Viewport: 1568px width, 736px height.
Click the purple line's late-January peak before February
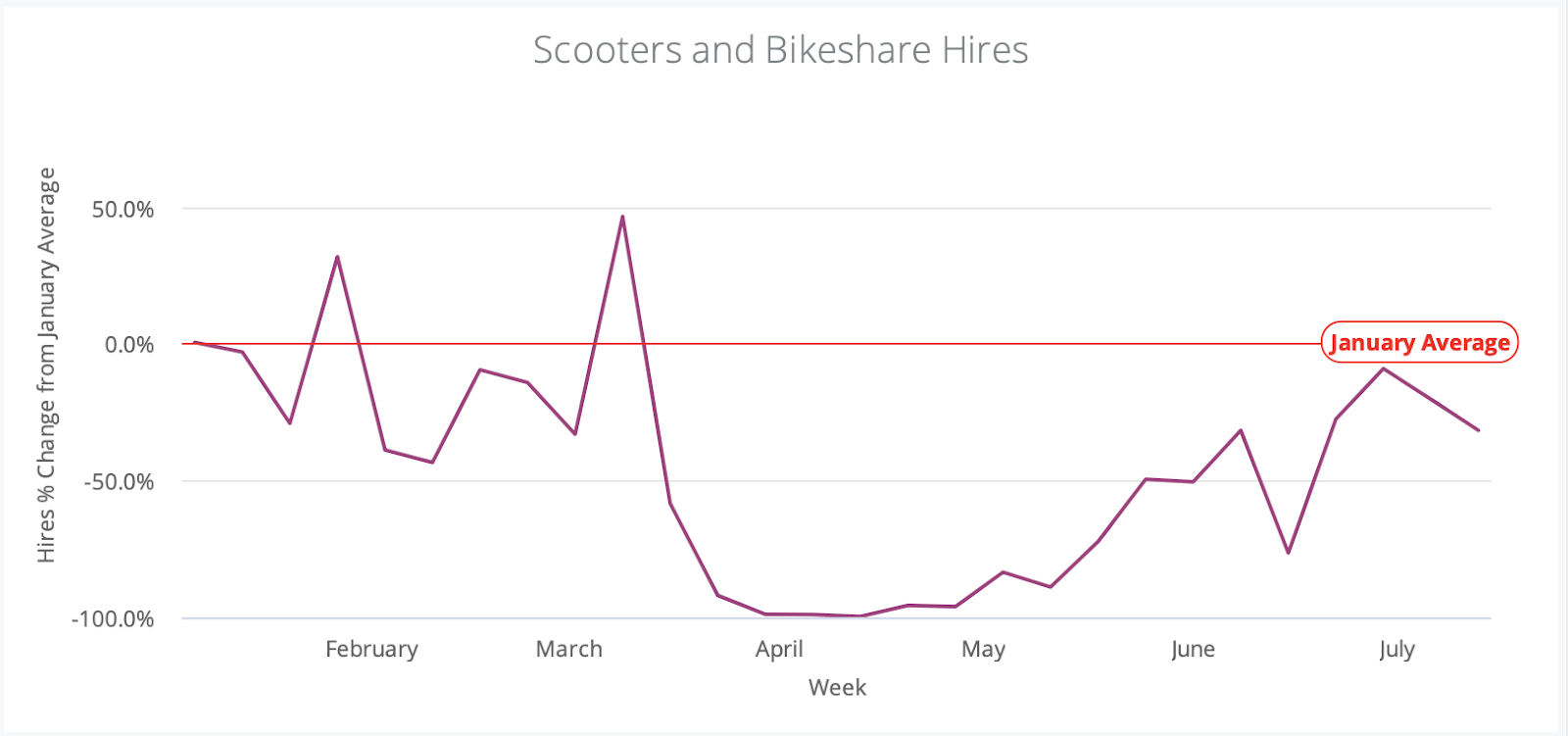pyautogui.click(x=337, y=257)
